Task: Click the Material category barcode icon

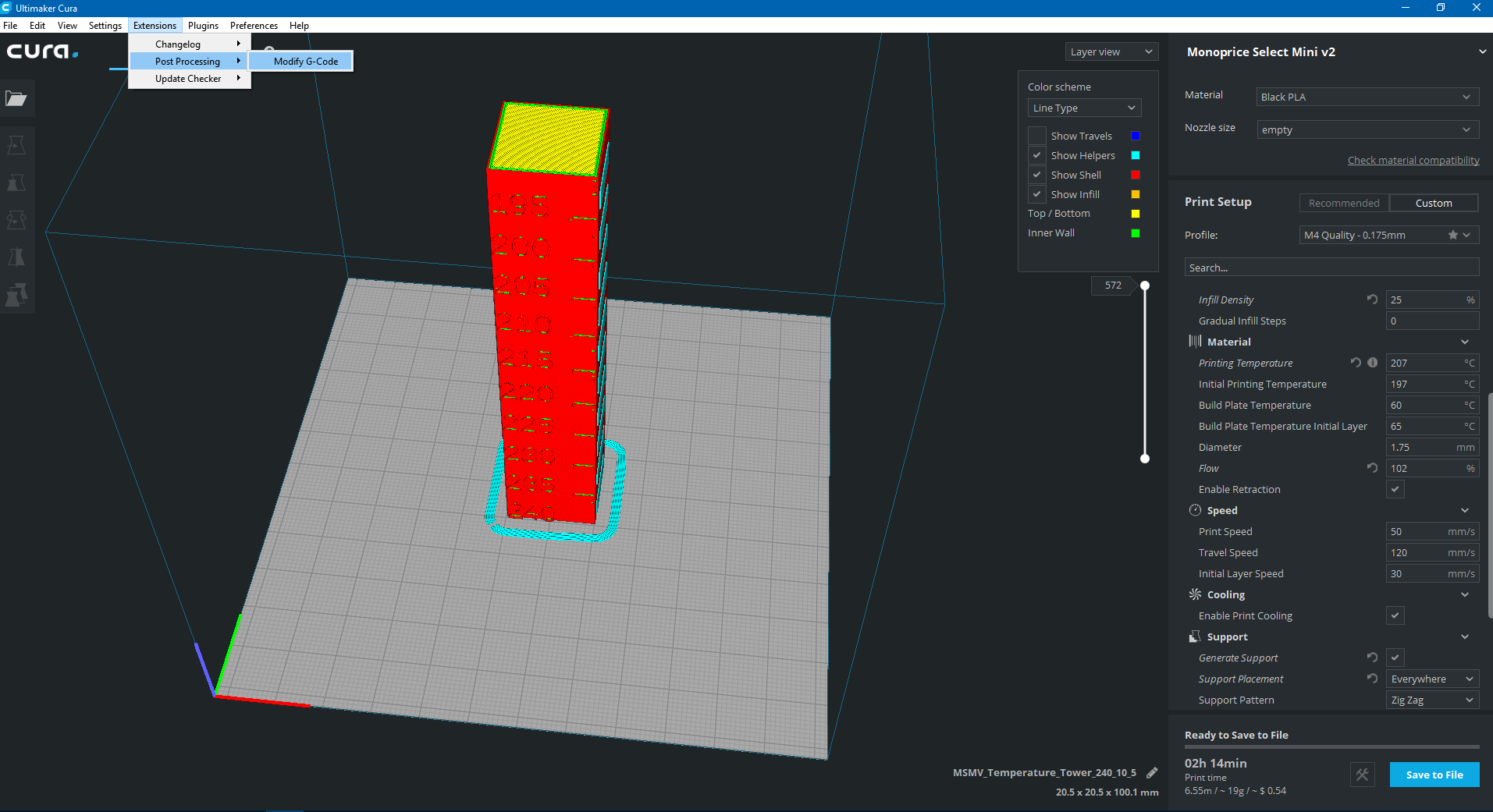Action: tap(1195, 342)
